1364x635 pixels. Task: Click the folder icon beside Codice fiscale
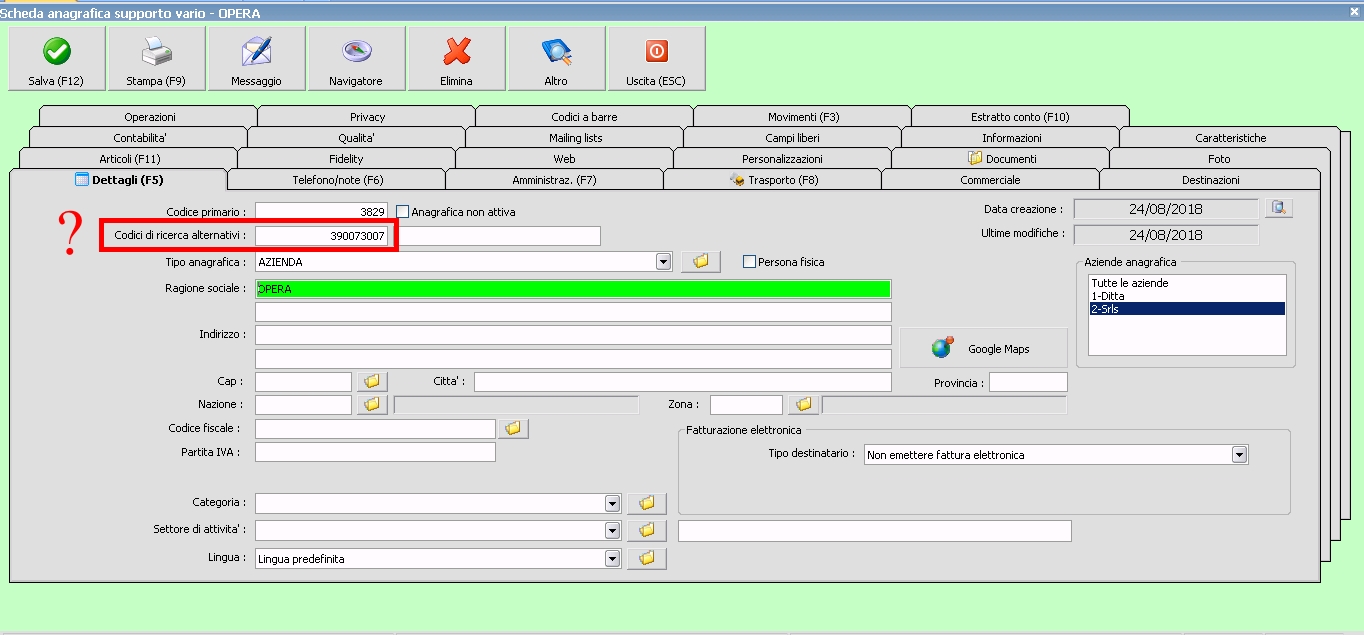pos(514,428)
